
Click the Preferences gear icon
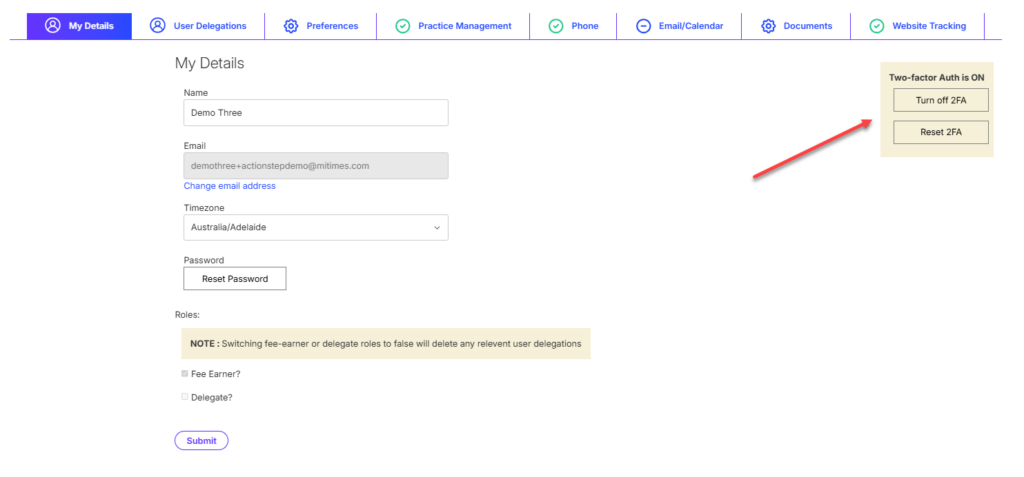[291, 26]
